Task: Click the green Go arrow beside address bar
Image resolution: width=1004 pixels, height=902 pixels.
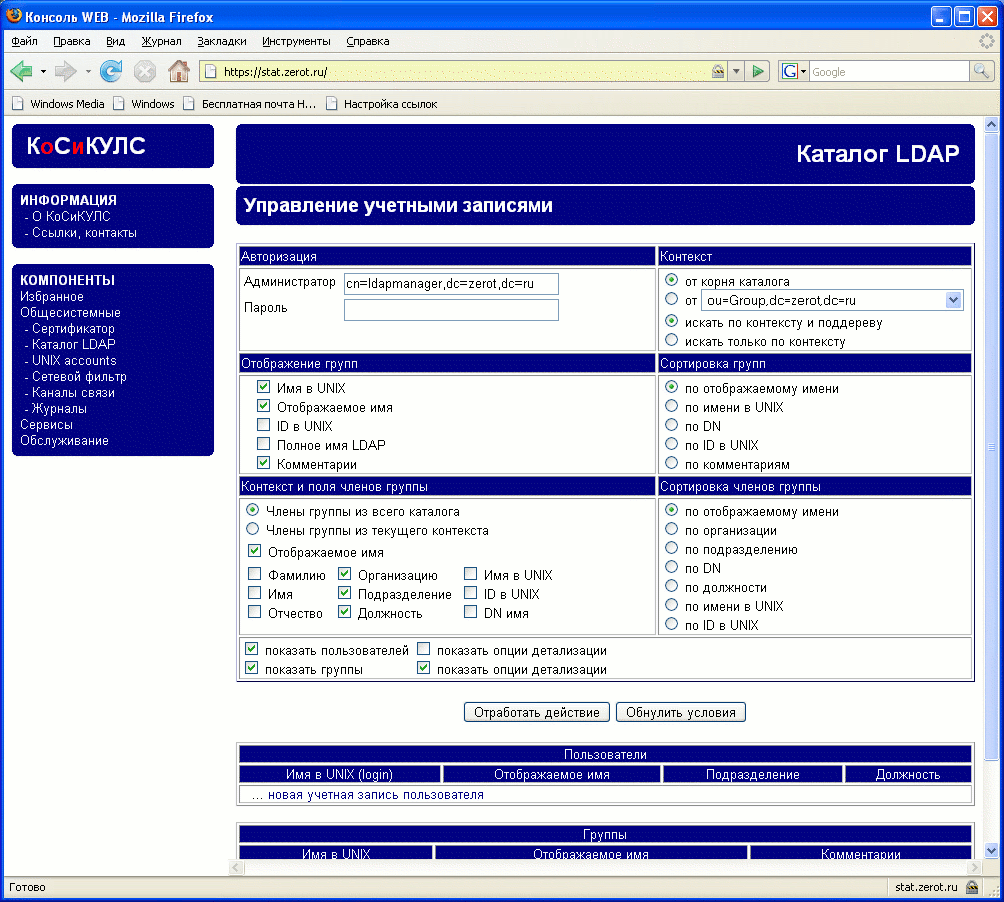Action: (758, 71)
